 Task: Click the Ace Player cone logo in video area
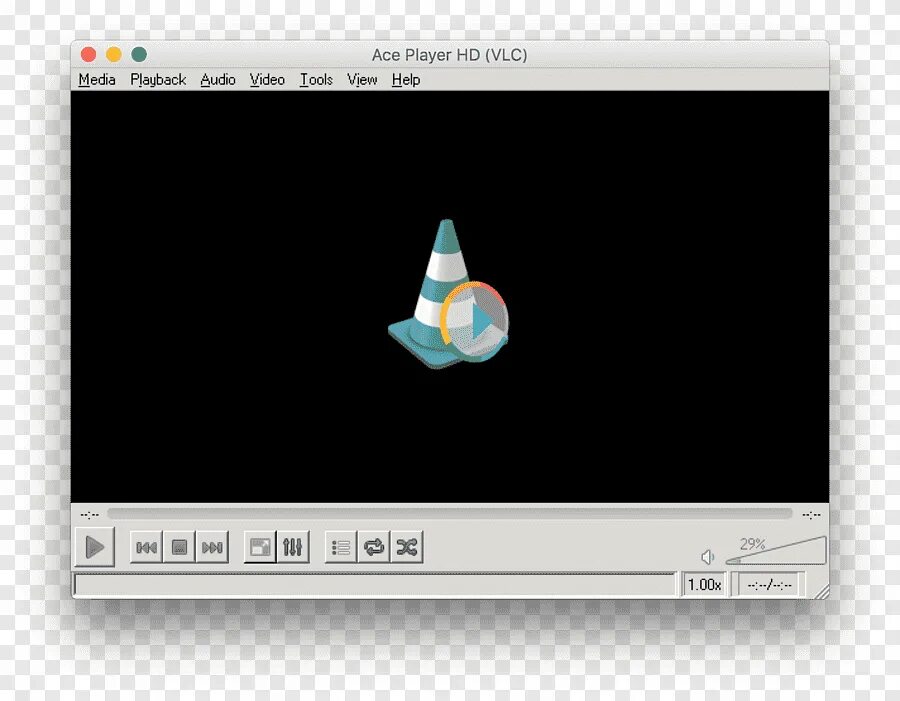point(448,294)
